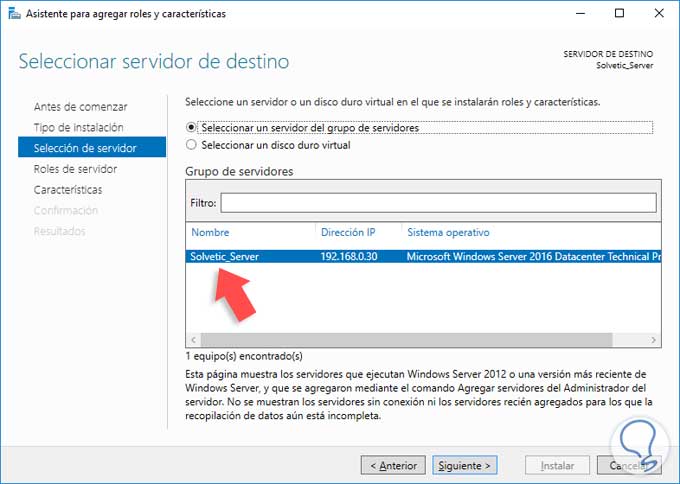Close the wizard window
Viewport: 680px width, 484px height.
[x=659, y=13]
